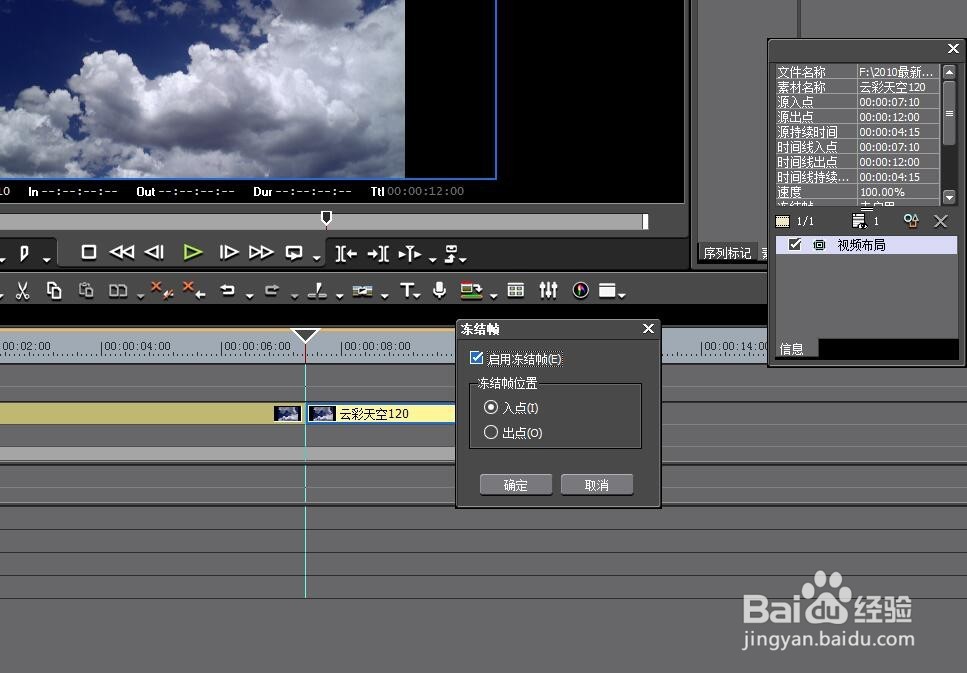Select the 视频布局 (Video Layout) row
This screenshot has width=967, height=673.
pos(866,245)
